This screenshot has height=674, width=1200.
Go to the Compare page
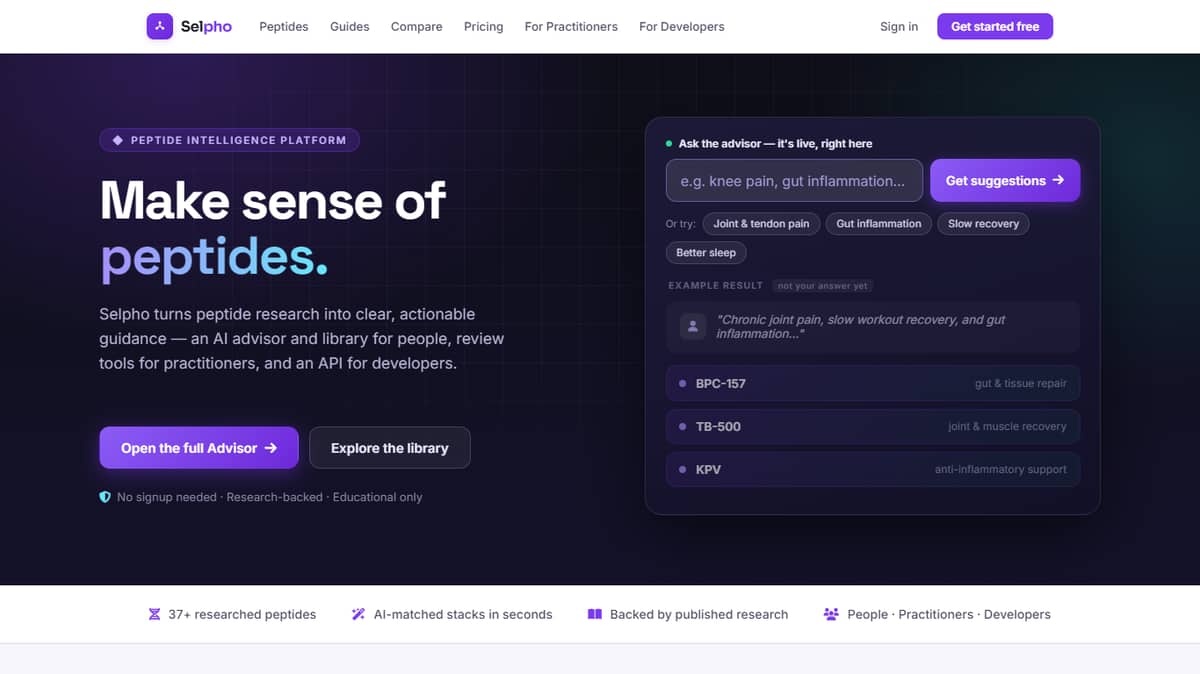point(417,27)
